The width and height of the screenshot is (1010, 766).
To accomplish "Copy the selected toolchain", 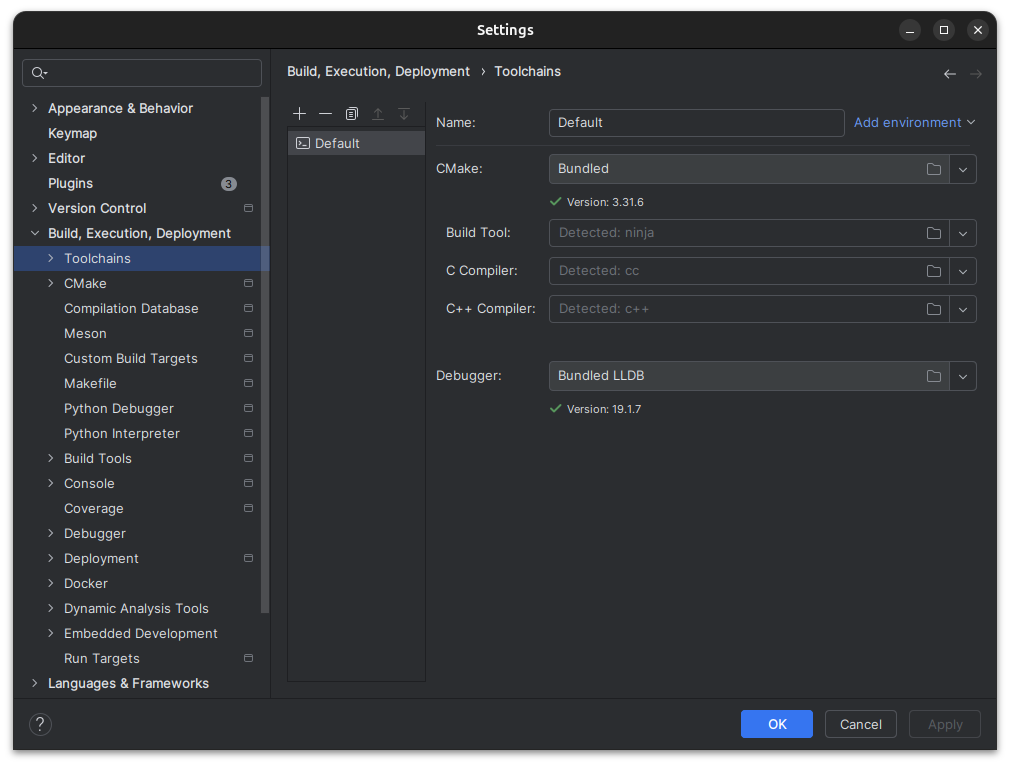I will point(352,114).
